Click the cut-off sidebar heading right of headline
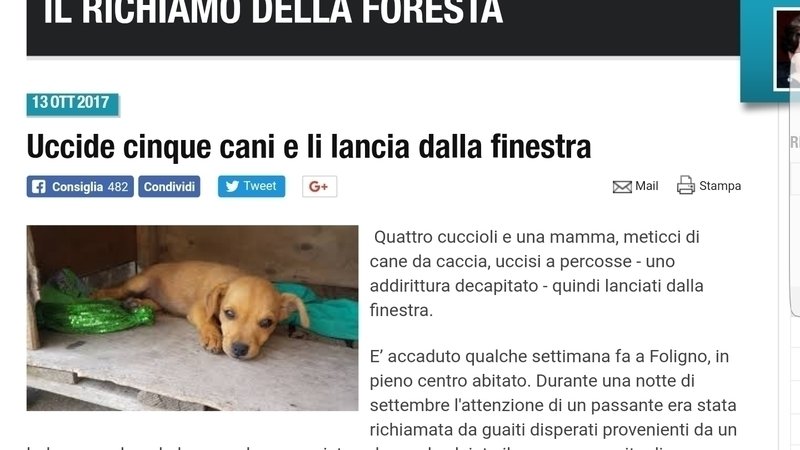Screen dimensions: 800x450 coord(794,142)
